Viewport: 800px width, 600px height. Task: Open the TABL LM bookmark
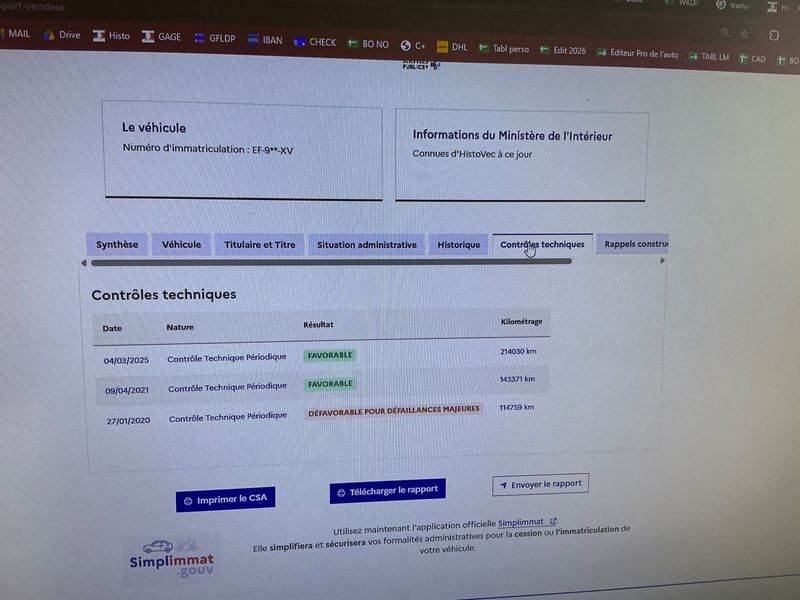709,57
